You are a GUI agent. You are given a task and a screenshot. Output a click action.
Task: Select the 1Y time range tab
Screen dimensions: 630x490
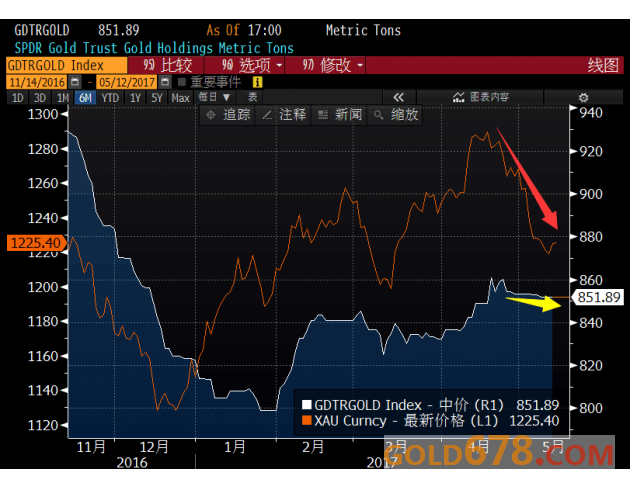click(x=135, y=98)
